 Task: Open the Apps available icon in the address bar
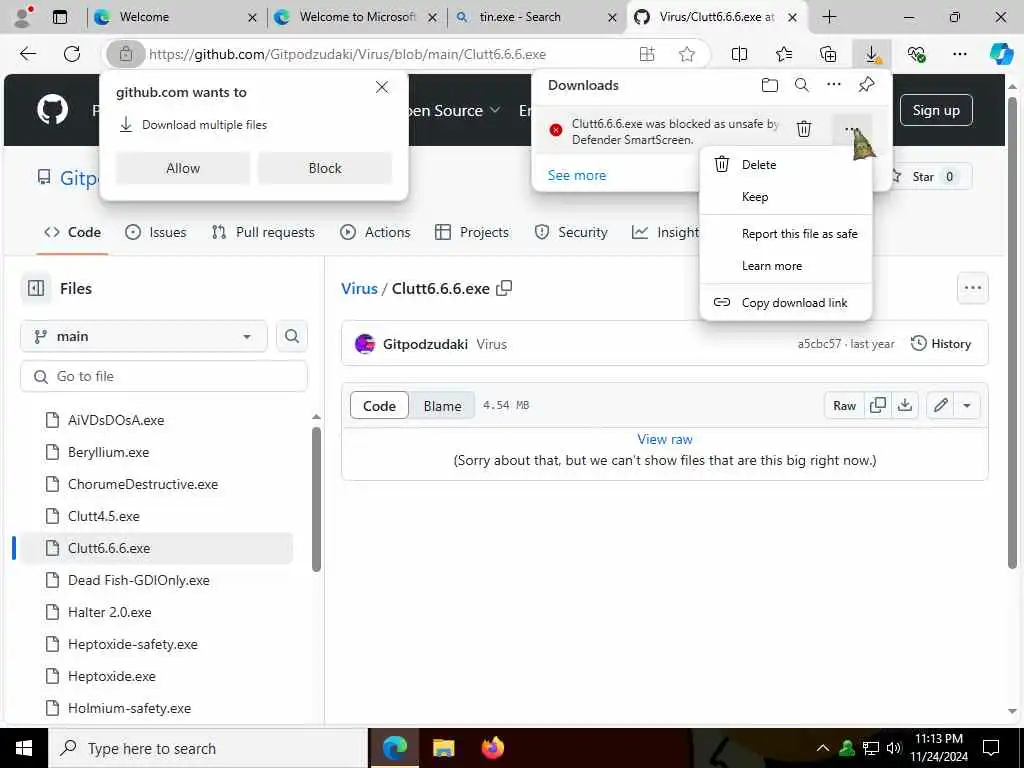tap(647, 54)
